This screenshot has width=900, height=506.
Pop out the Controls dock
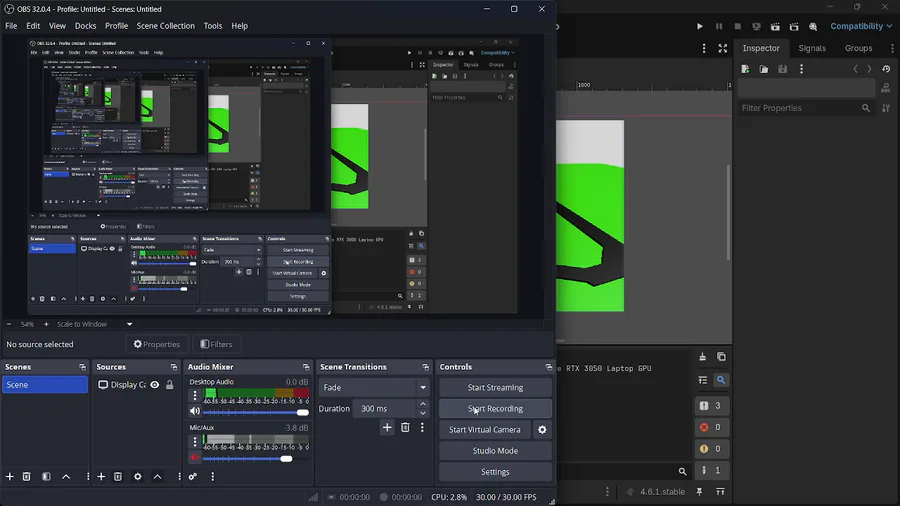(x=549, y=367)
